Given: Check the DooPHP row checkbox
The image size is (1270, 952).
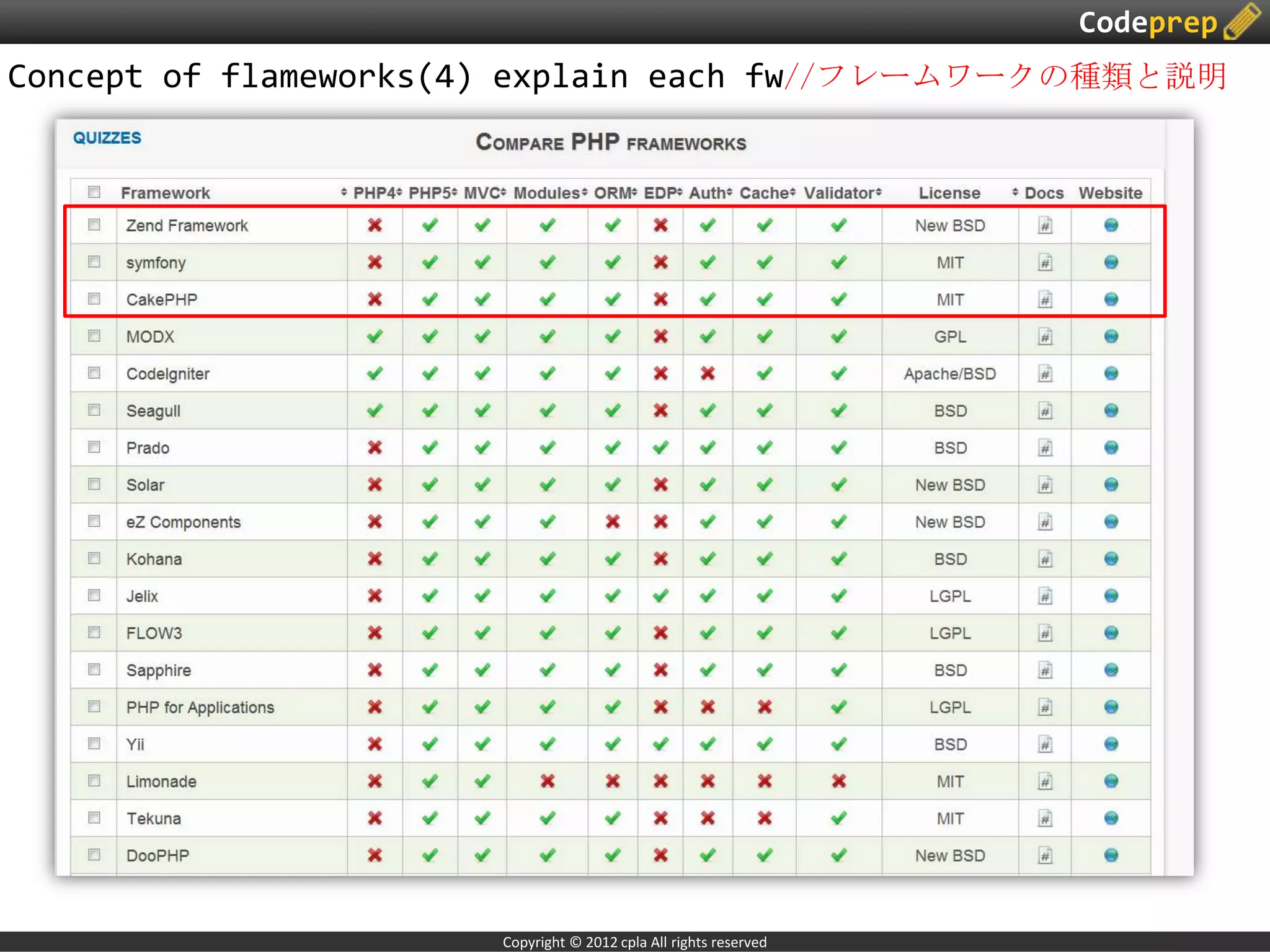Looking at the screenshot, I should pyautogui.click(x=94, y=855).
